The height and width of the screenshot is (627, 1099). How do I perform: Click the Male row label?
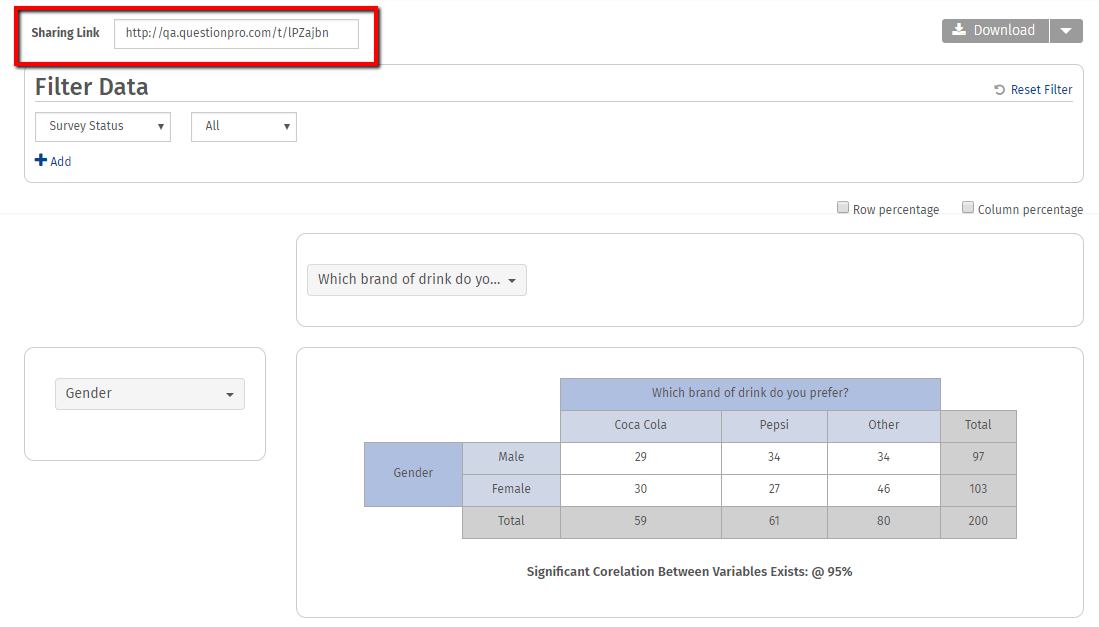click(x=511, y=457)
